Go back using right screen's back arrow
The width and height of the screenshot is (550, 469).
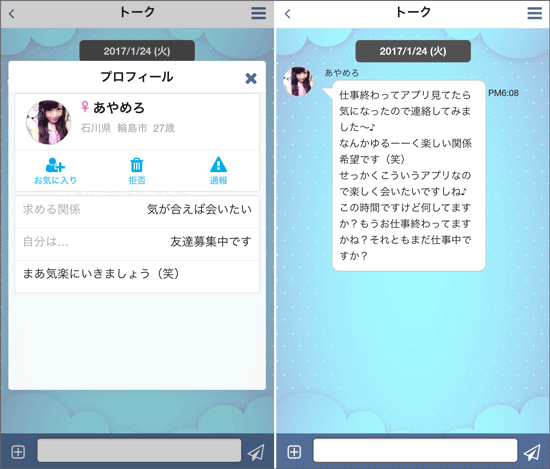click(x=288, y=14)
